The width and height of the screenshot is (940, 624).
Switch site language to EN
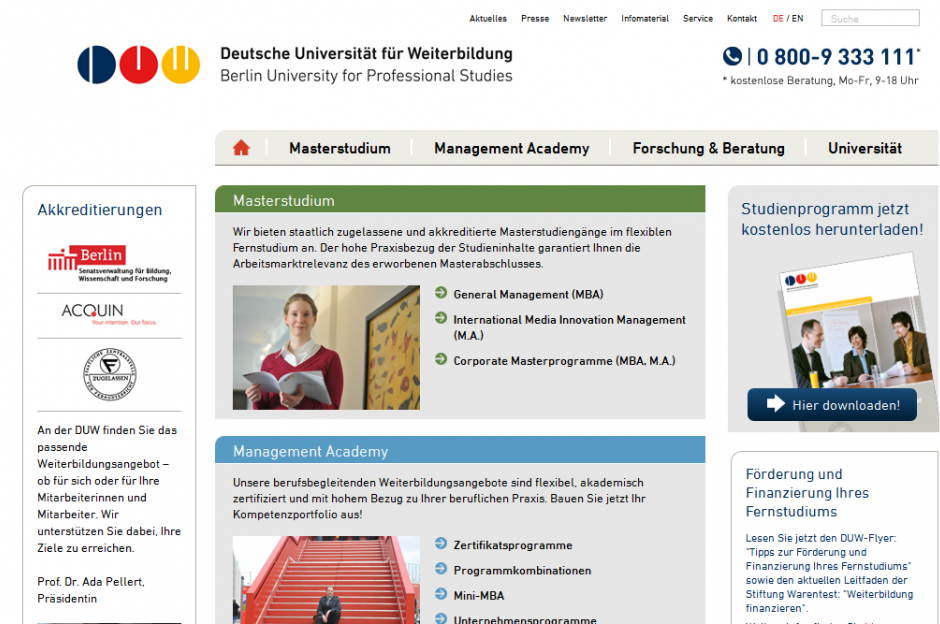pos(798,18)
